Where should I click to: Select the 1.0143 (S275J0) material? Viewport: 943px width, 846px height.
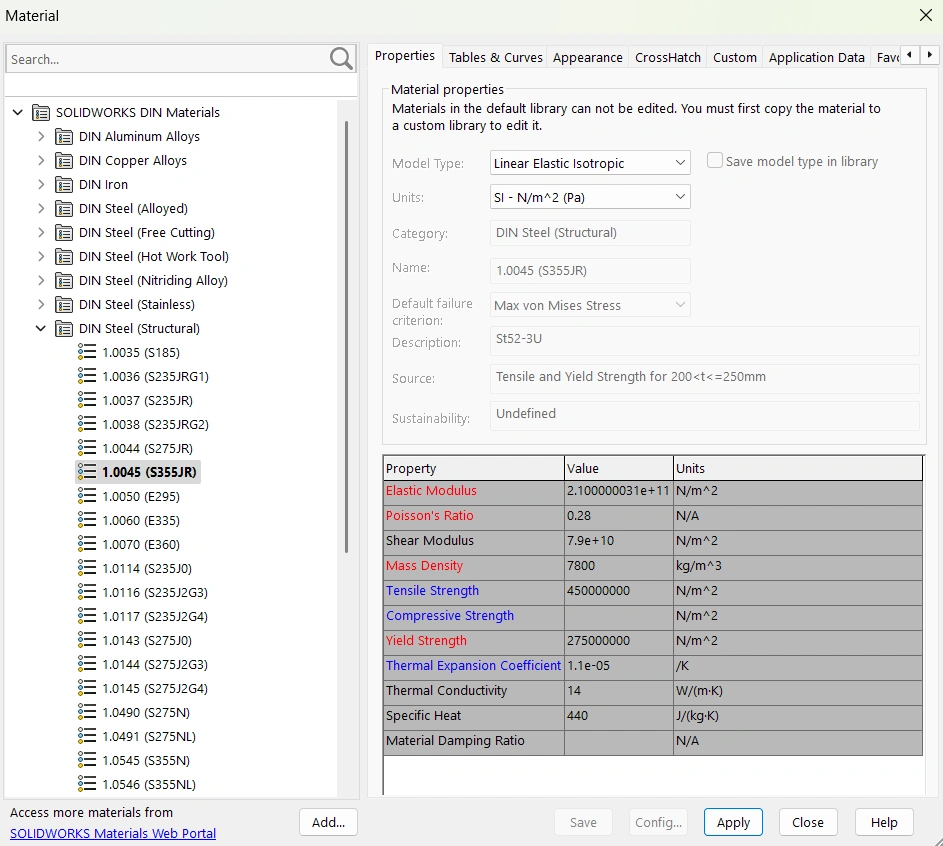coord(147,640)
